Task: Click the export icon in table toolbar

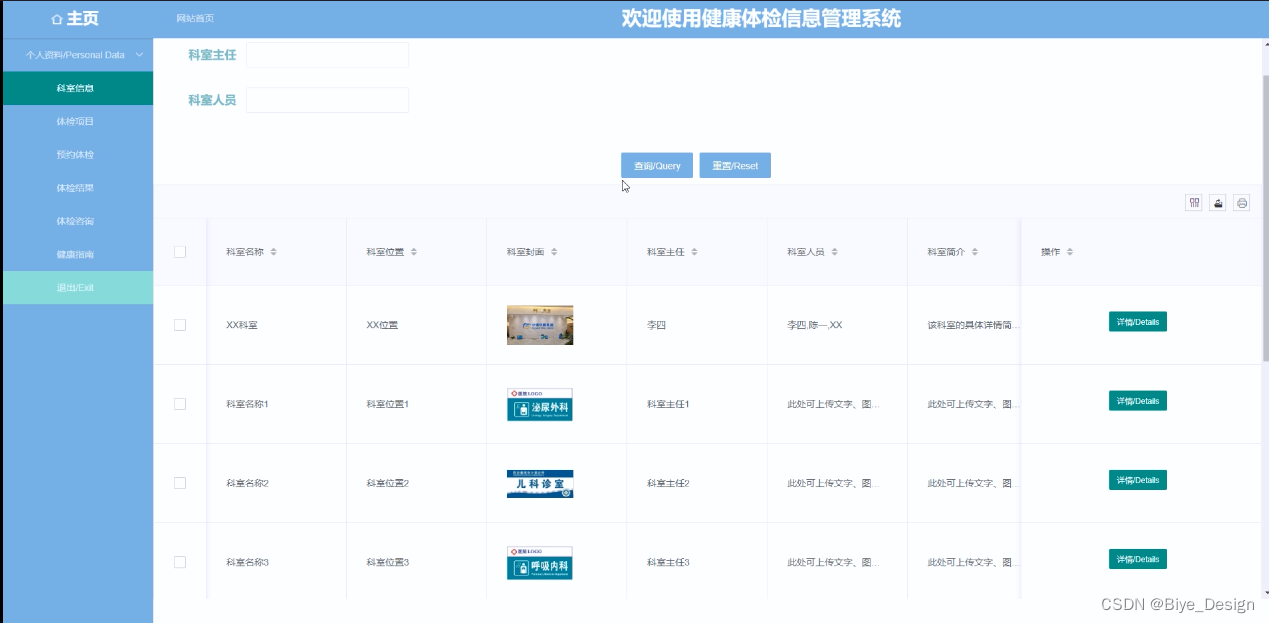Action: tap(1218, 203)
